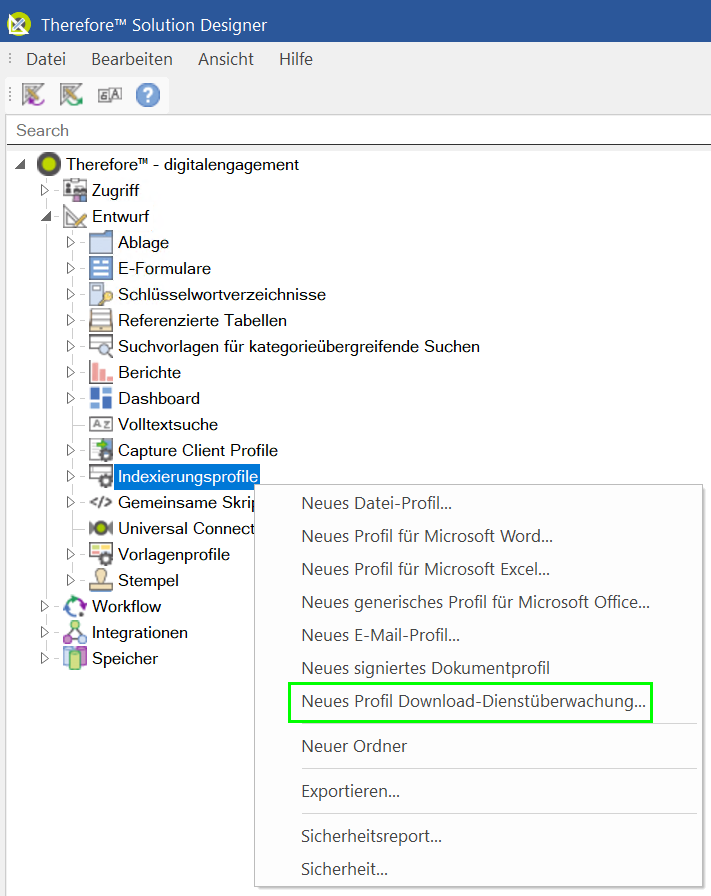The image size is (711, 896).
Task: Collapse the Therefore root node
Action: coord(21,165)
